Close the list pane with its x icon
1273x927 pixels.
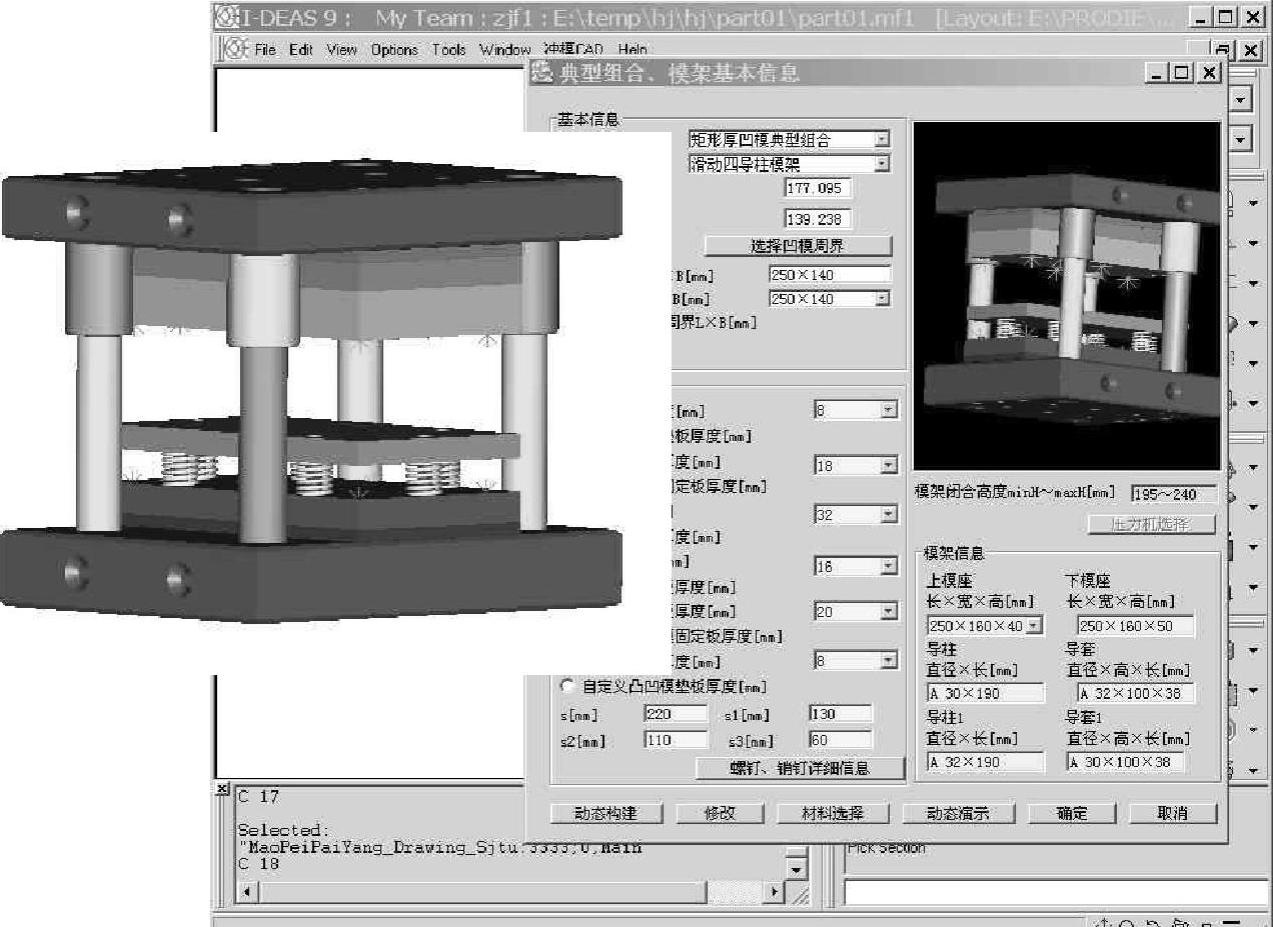point(222,790)
